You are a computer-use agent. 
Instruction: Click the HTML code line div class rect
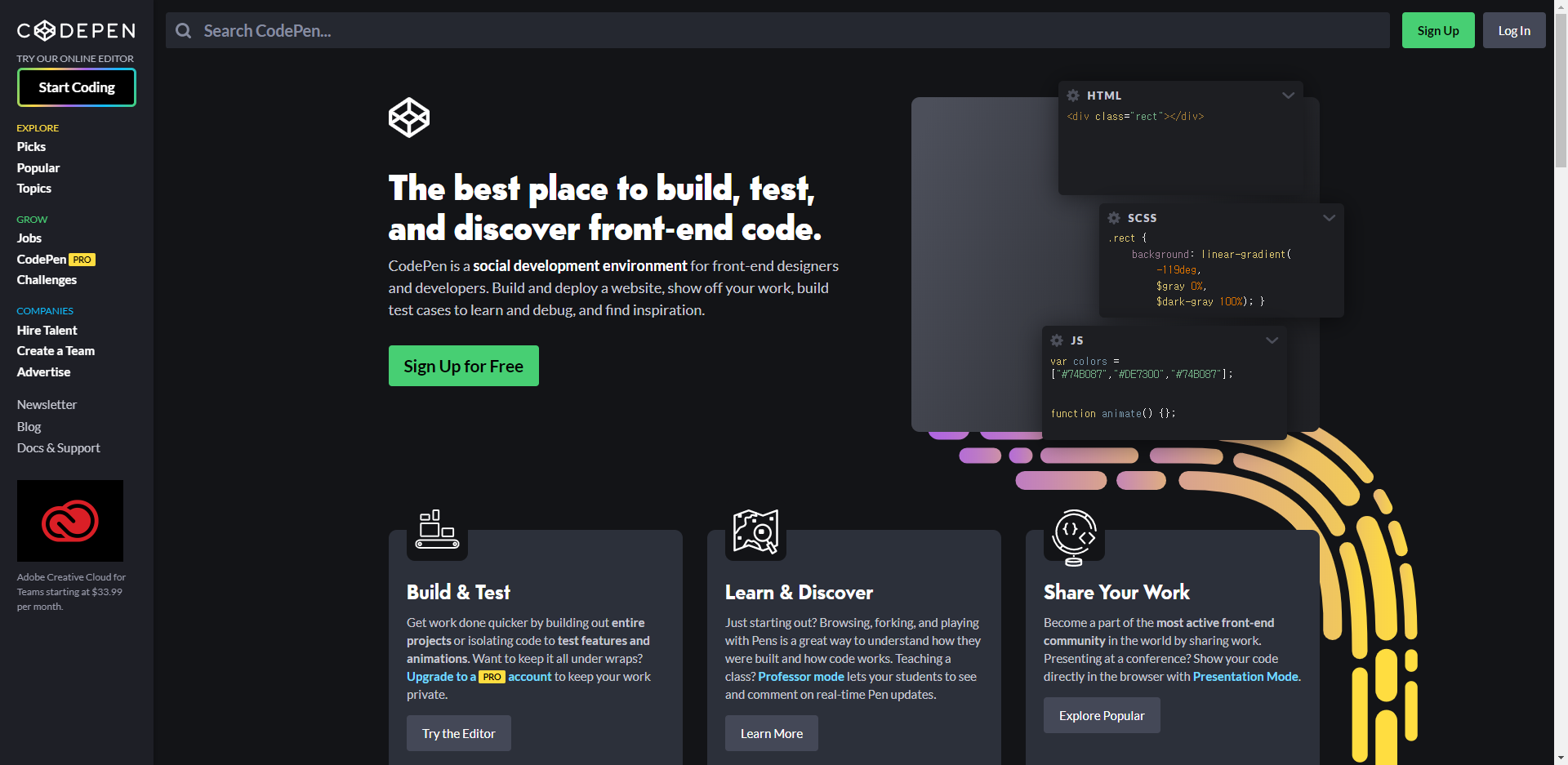[x=1135, y=117]
